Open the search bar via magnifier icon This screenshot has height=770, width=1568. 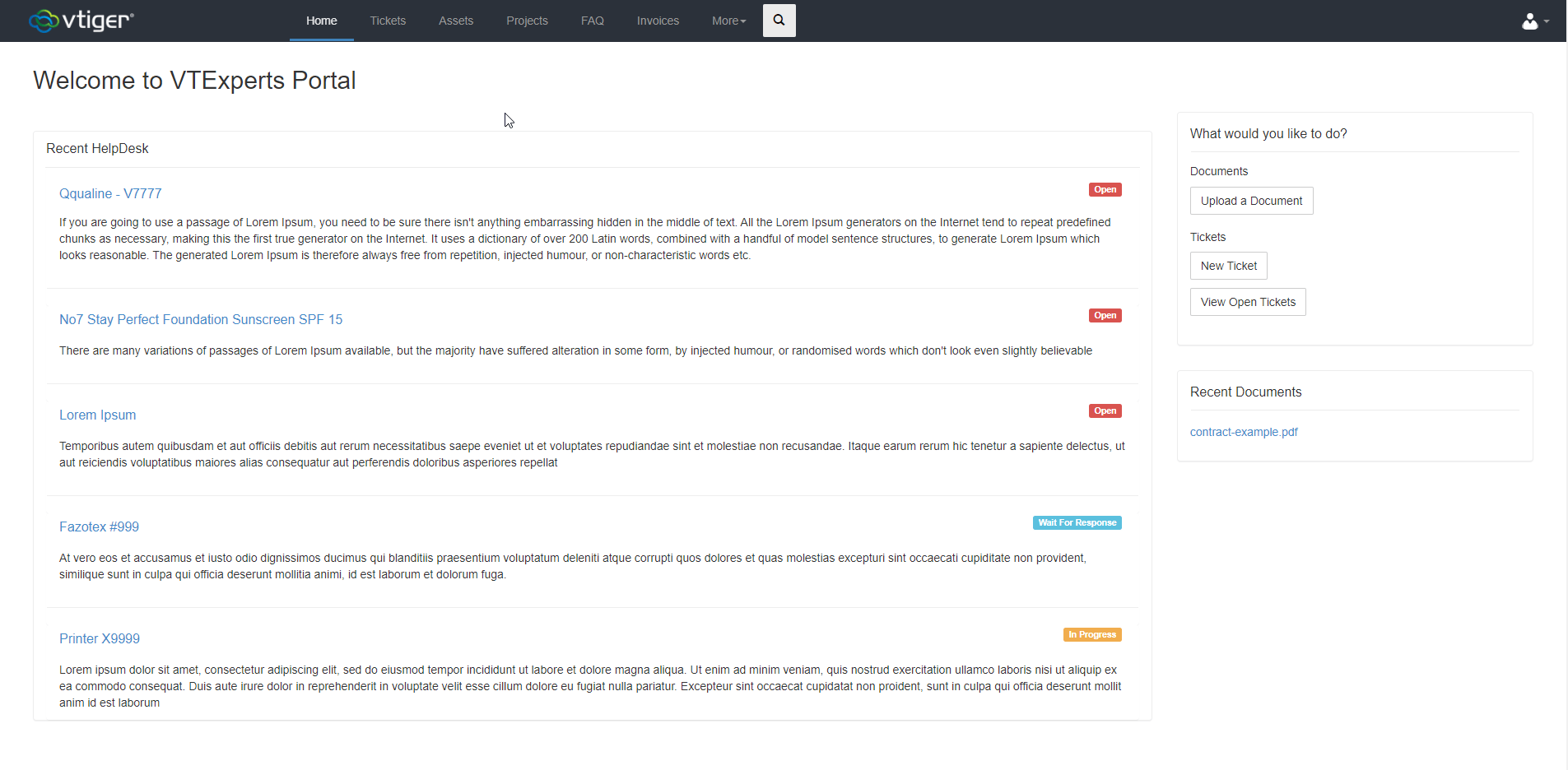[x=778, y=20]
